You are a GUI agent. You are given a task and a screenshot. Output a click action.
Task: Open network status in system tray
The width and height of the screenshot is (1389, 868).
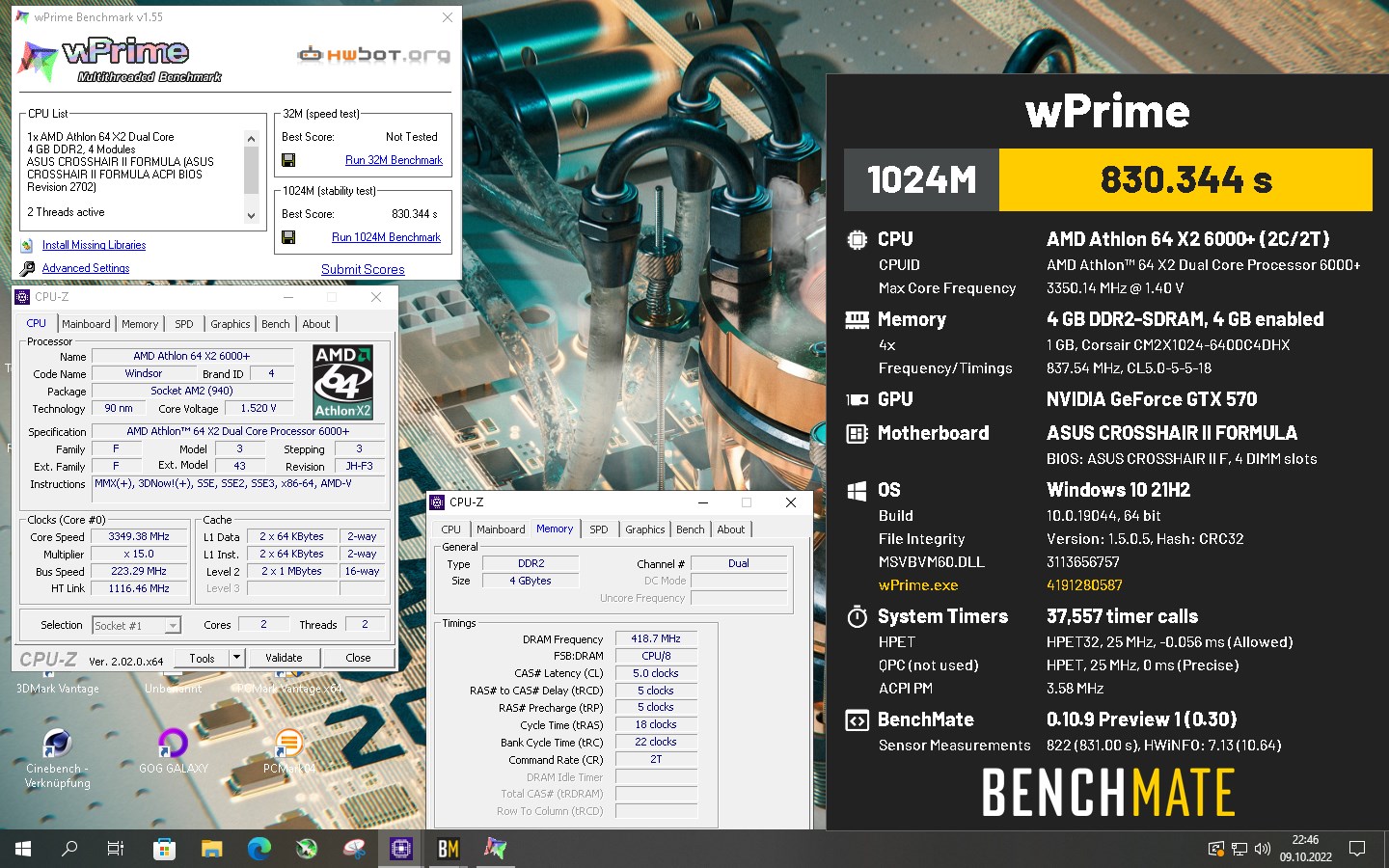[x=1239, y=849]
